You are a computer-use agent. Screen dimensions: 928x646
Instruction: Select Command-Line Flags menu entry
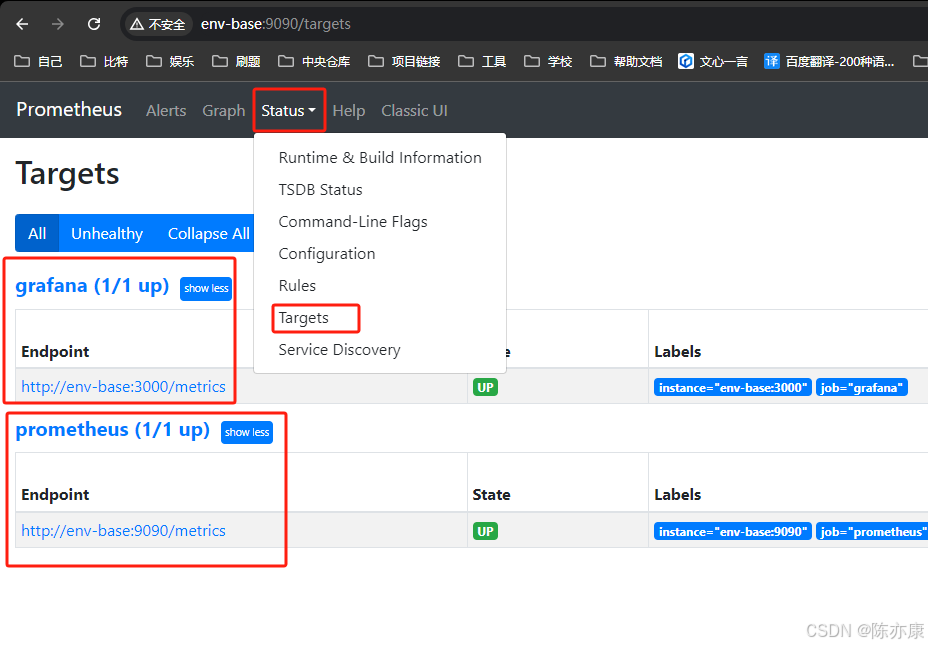[x=380, y=222]
